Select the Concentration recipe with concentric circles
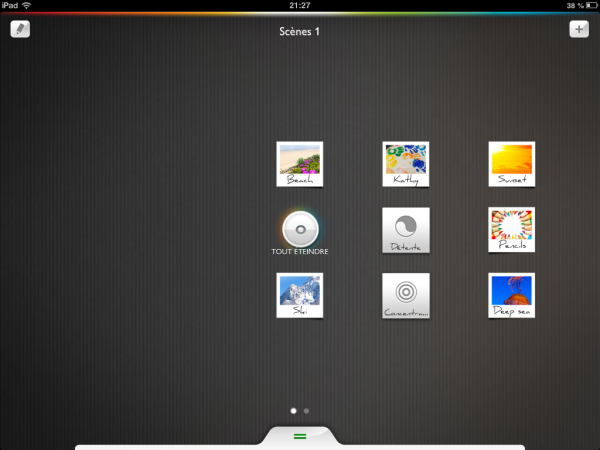Viewport: 600px width, 450px height. (406, 296)
